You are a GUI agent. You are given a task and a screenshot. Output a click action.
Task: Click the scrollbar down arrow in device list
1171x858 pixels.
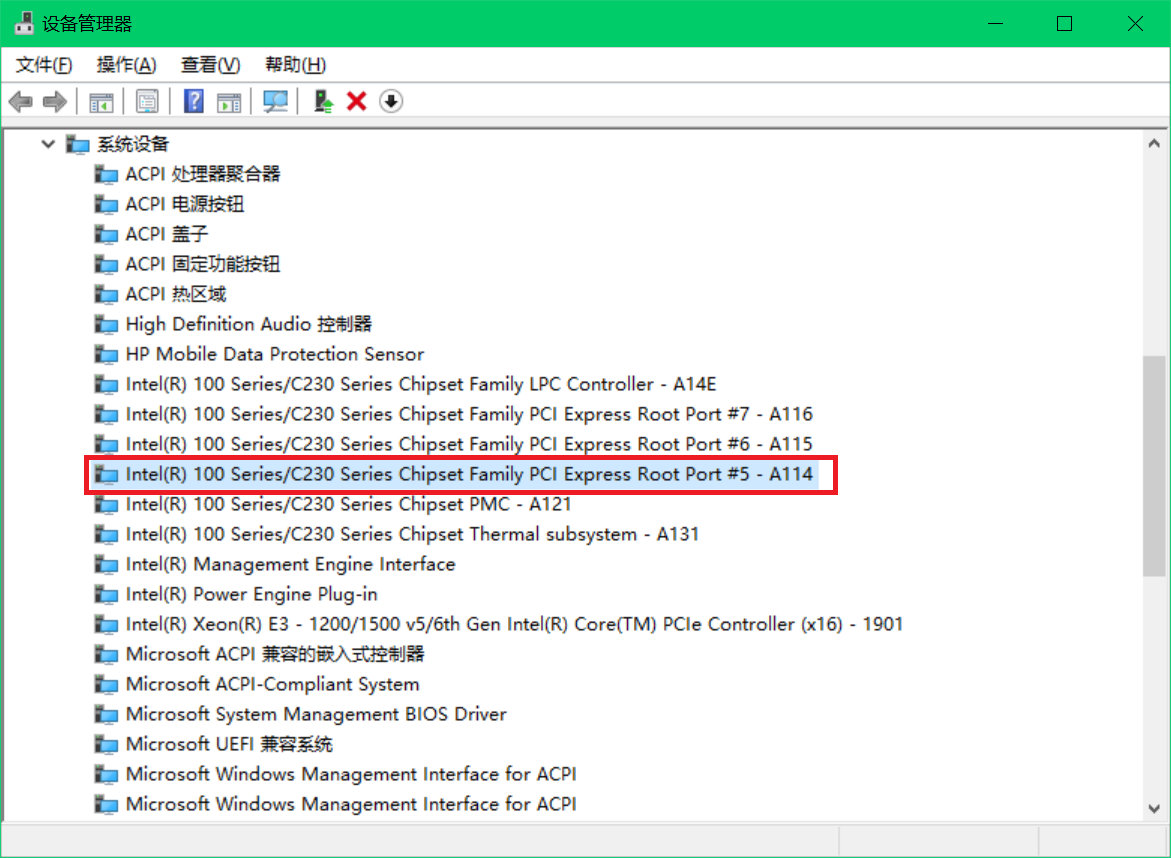[1154, 808]
